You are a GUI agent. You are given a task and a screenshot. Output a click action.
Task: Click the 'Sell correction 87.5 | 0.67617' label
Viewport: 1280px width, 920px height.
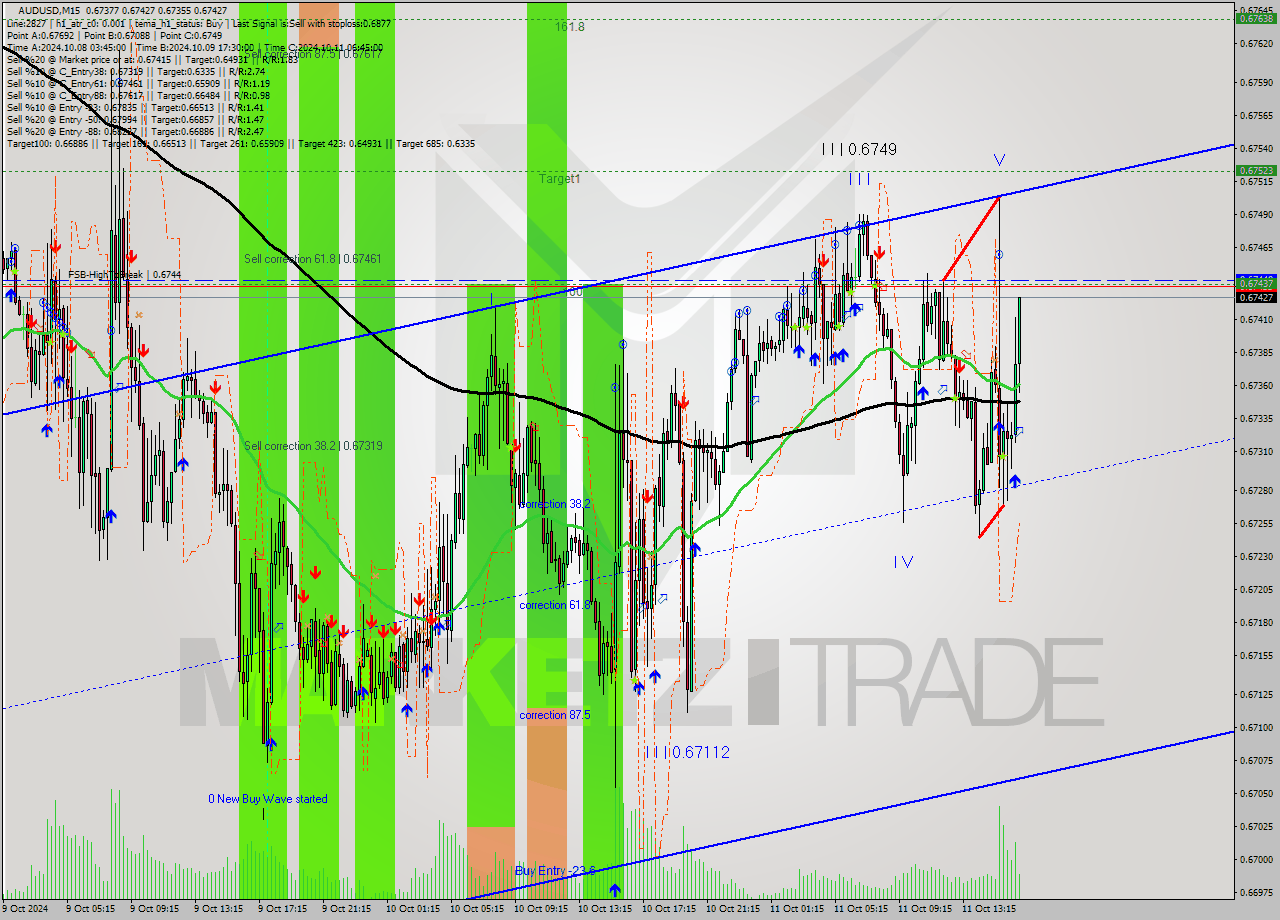313,54
